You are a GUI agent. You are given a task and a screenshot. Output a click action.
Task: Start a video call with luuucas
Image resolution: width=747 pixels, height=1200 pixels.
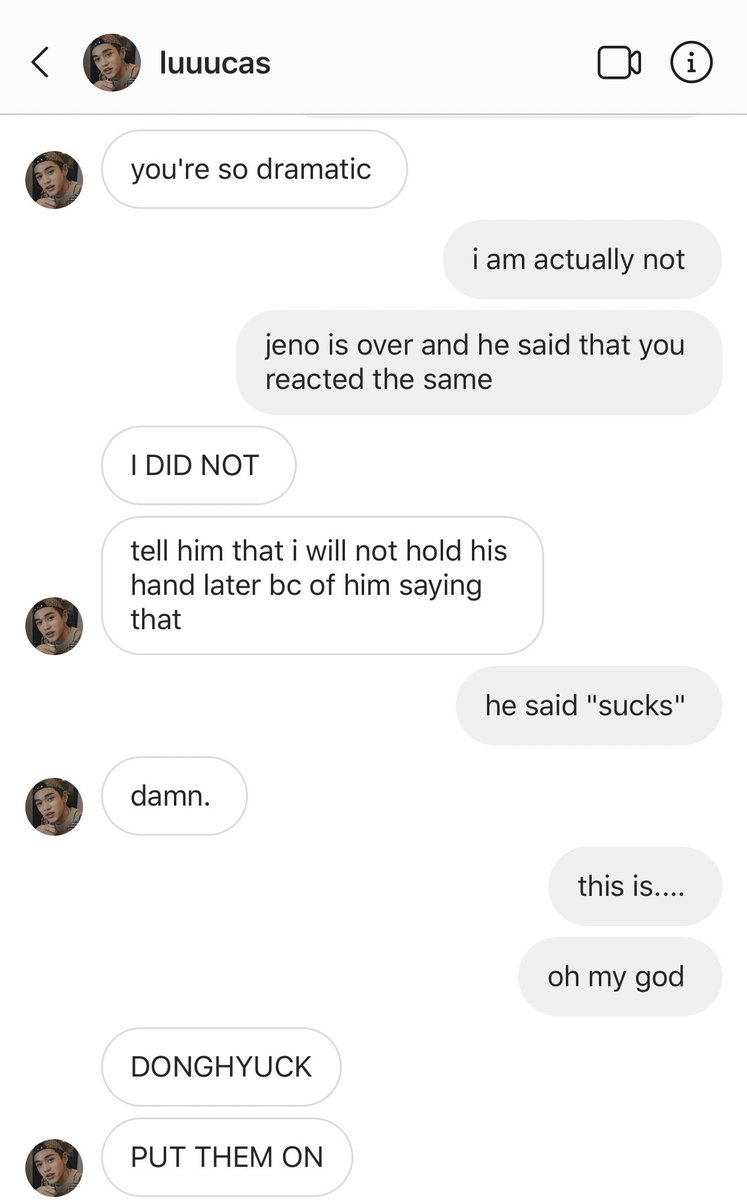click(x=619, y=63)
